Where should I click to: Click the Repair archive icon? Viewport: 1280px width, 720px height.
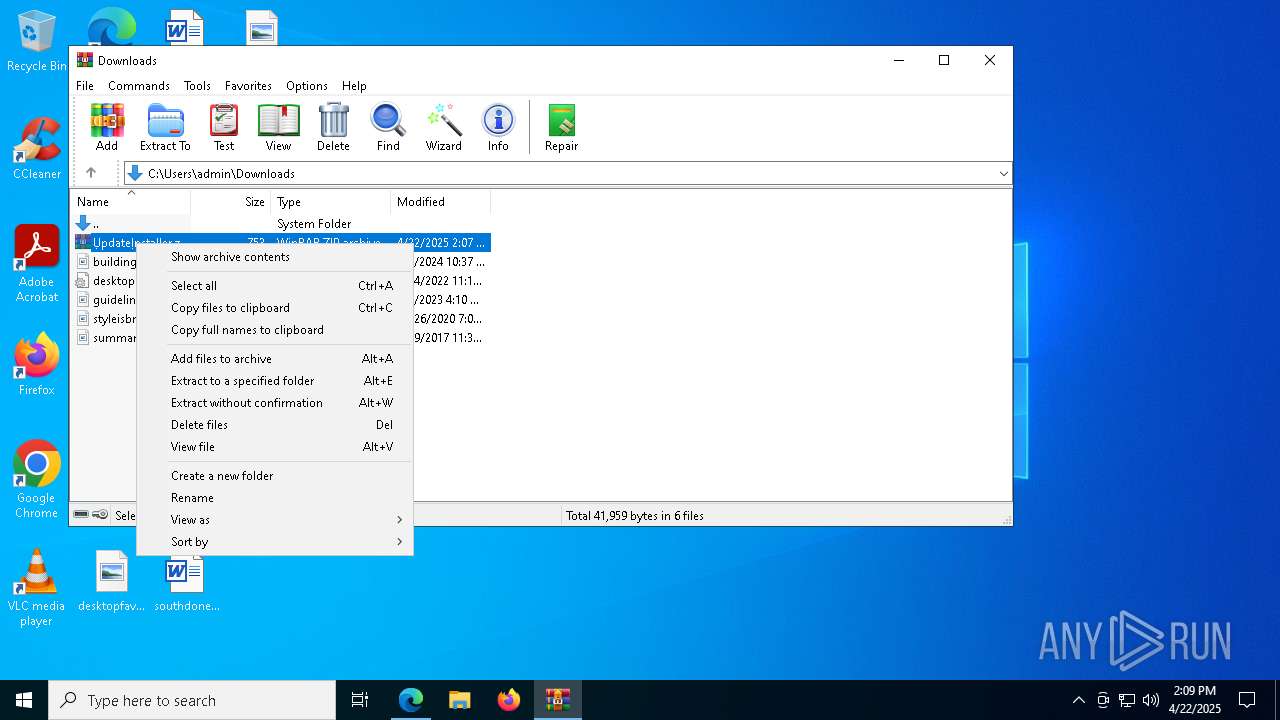(561, 127)
